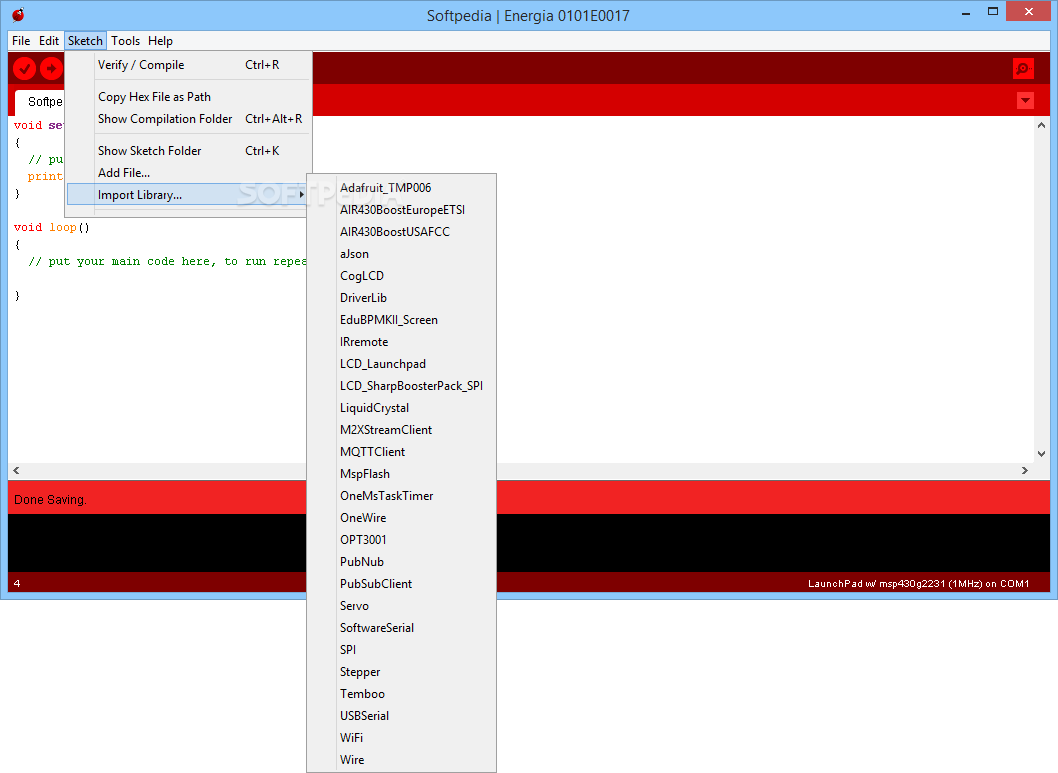This screenshot has width=1058, height=773.
Task: Select Copy Hex File as Path
Action: click(x=188, y=96)
